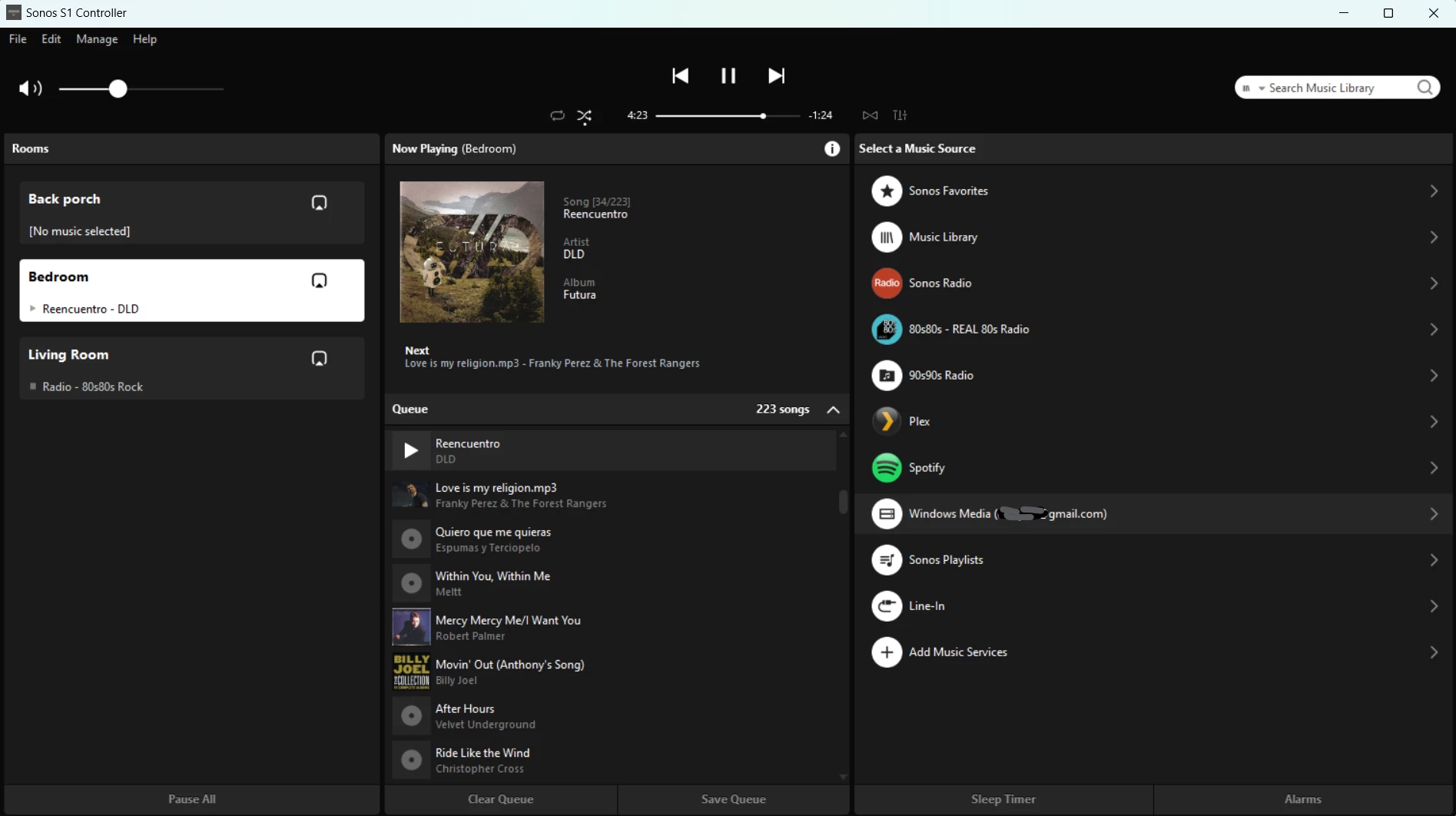Image resolution: width=1456 pixels, height=816 pixels.
Task: Open Plex icon
Action: pos(887,421)
